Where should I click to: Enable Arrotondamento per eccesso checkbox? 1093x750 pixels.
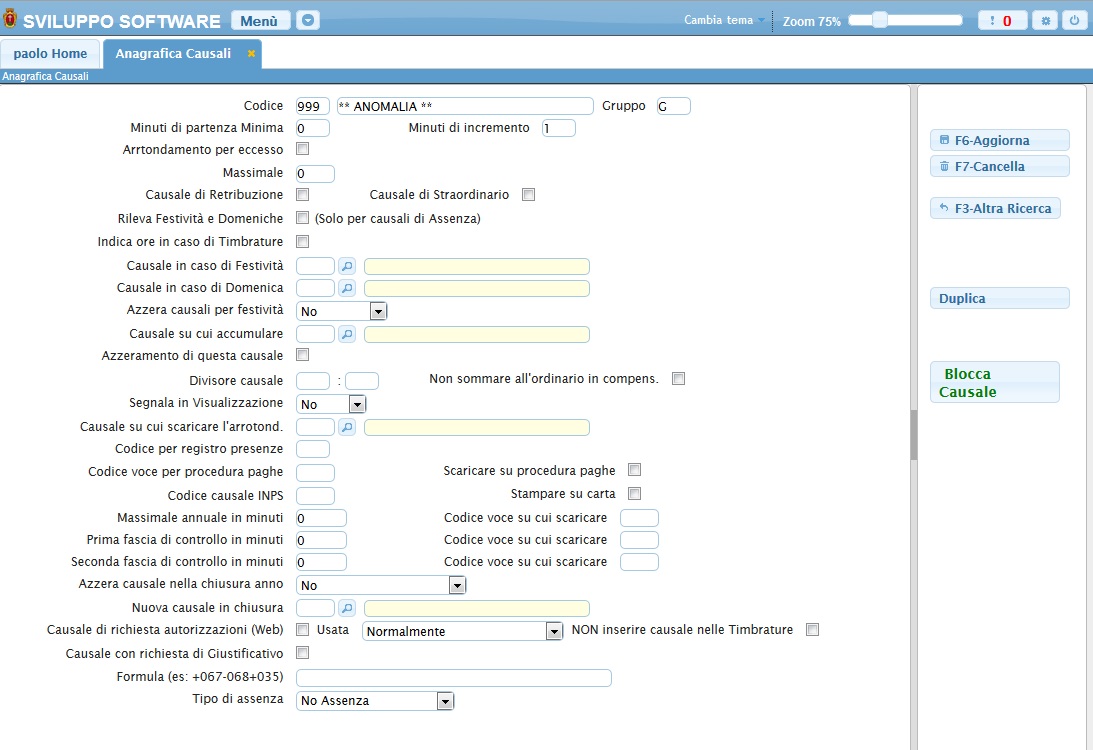coord(303,149)
